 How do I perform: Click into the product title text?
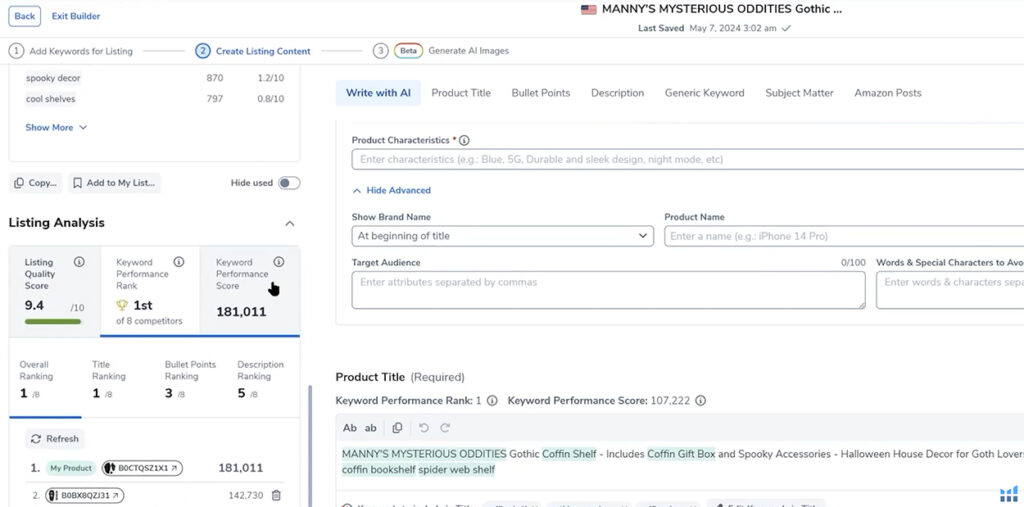click(x=682, y=461)
